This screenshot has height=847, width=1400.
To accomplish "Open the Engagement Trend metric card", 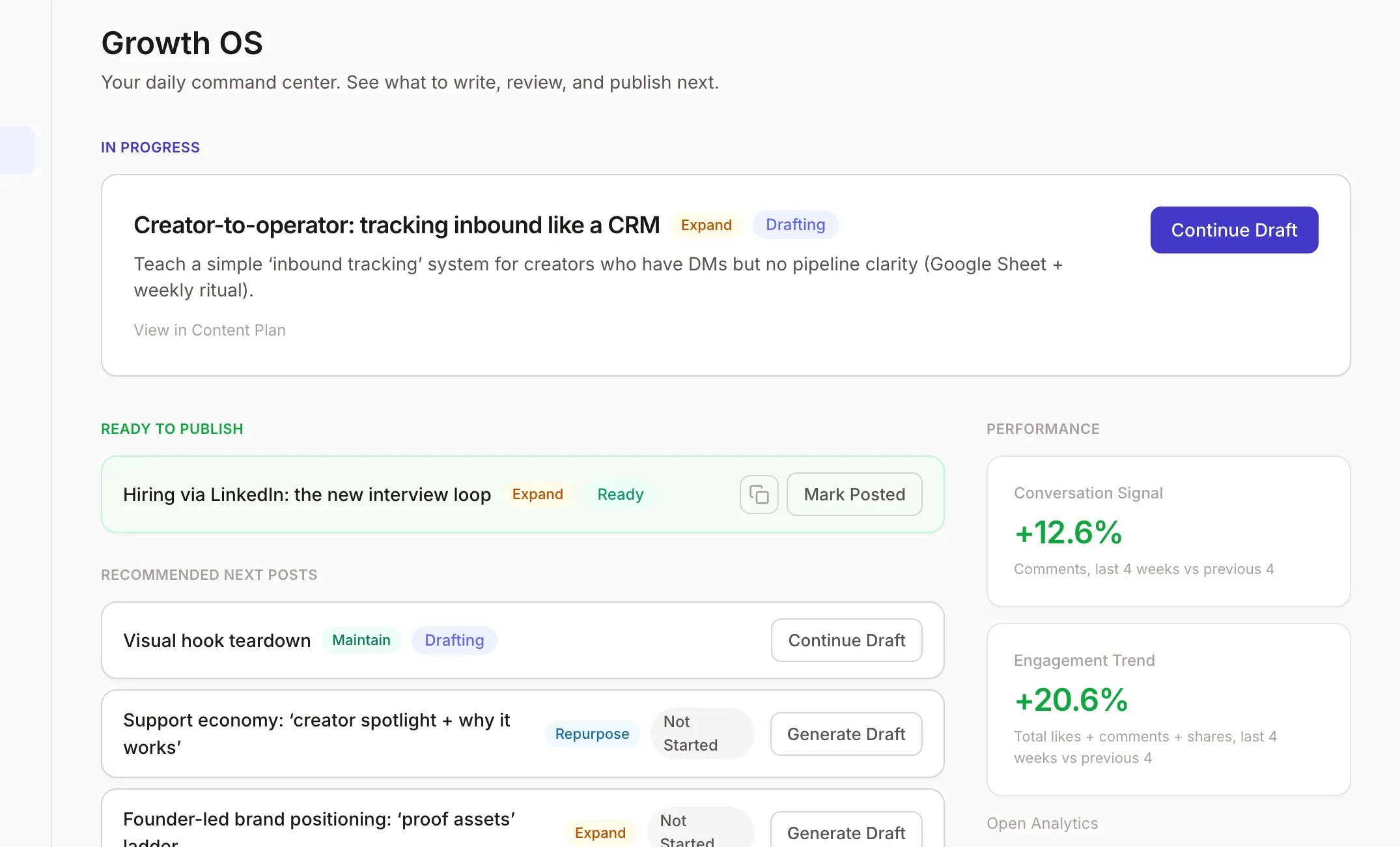I will tap(1168, 708).
